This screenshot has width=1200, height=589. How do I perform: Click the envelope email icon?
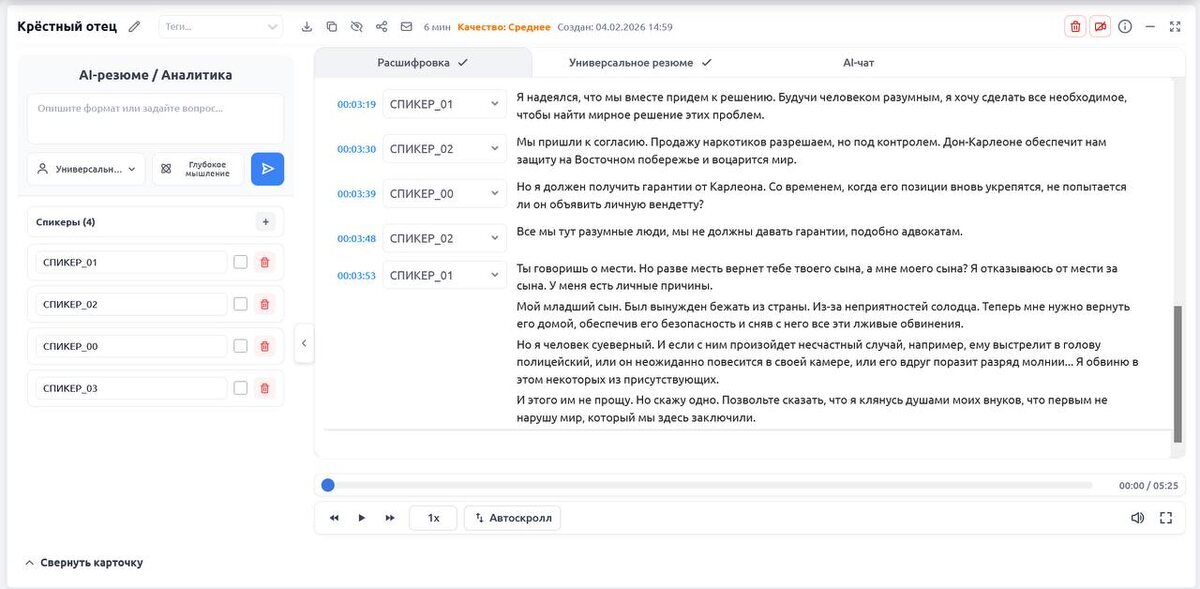[406, 27]
